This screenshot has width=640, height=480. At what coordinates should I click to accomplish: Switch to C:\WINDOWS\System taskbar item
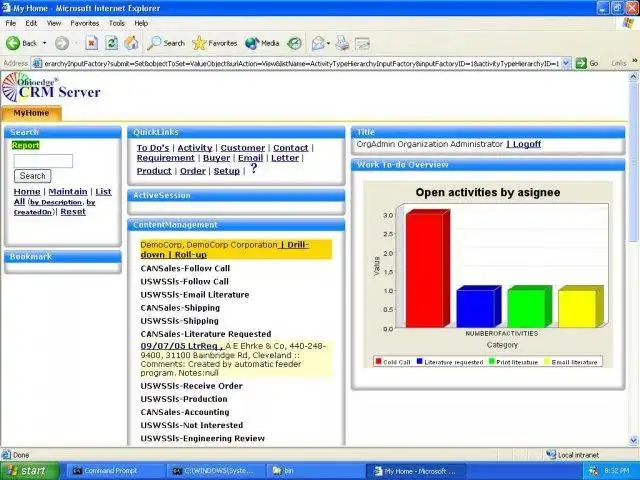pyautogui.click(x=215, y=471)
